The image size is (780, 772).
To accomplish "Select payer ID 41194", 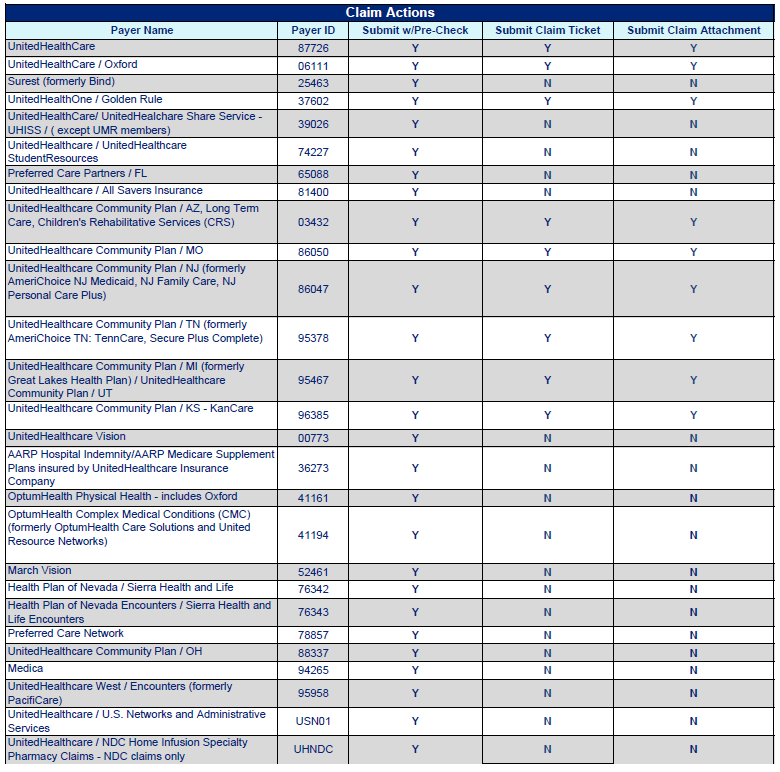I will 313,535.
